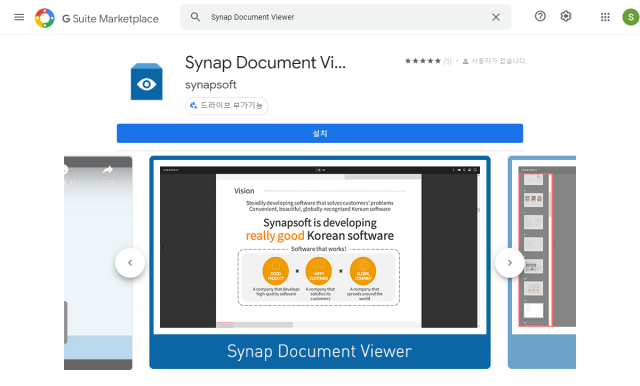
Task: Open the green S account avatar
Action: (631, 17)
